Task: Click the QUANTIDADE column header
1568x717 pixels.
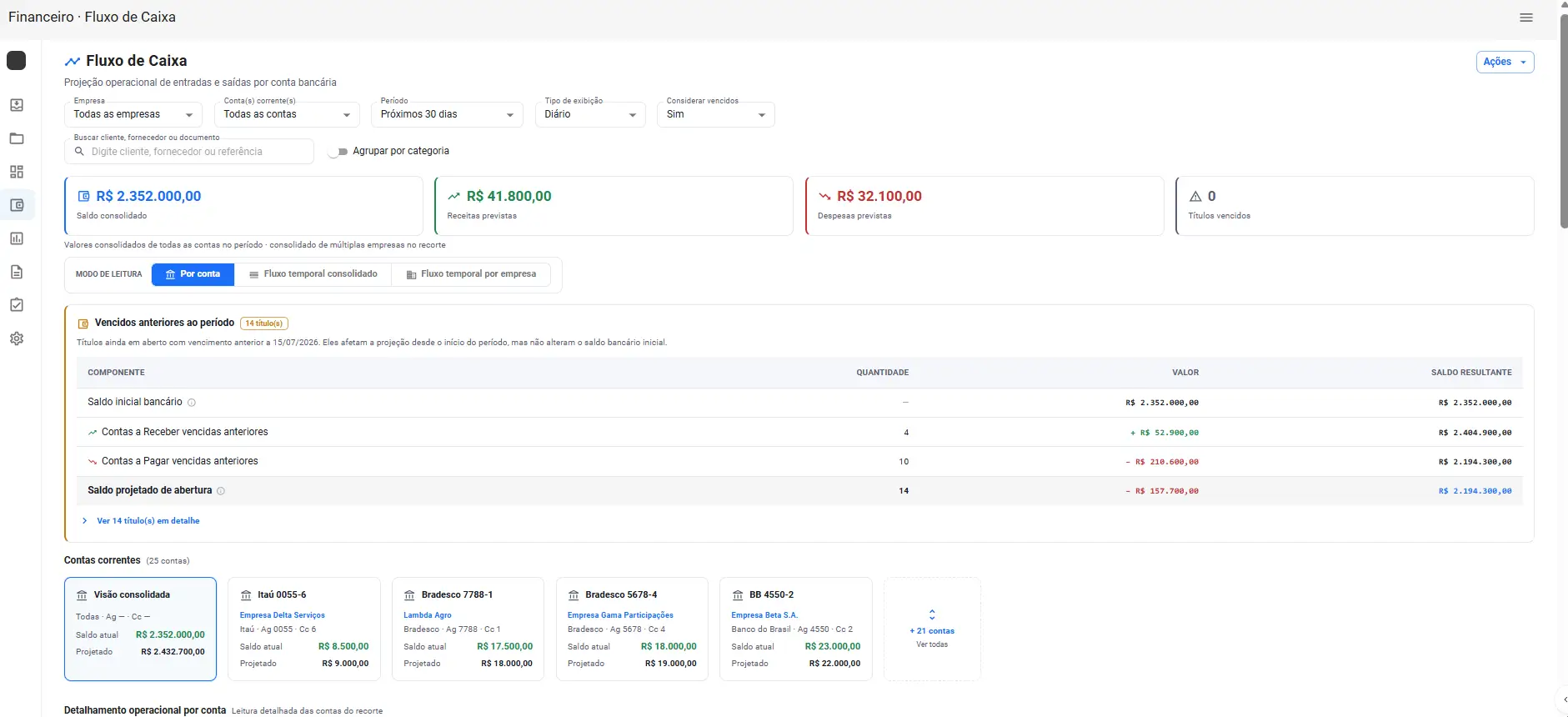Action: 883,373
